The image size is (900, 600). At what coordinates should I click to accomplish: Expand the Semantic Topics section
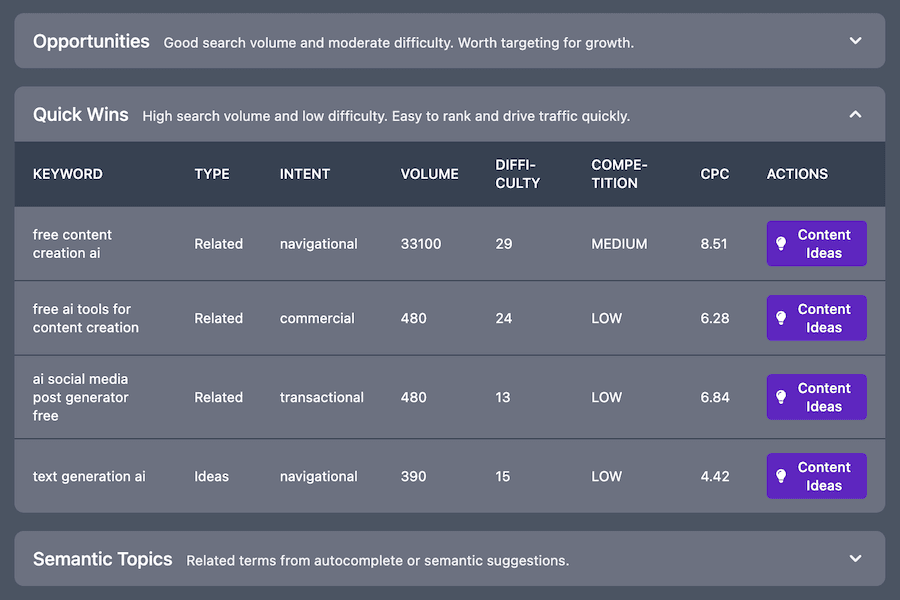(x=855, y=558)
